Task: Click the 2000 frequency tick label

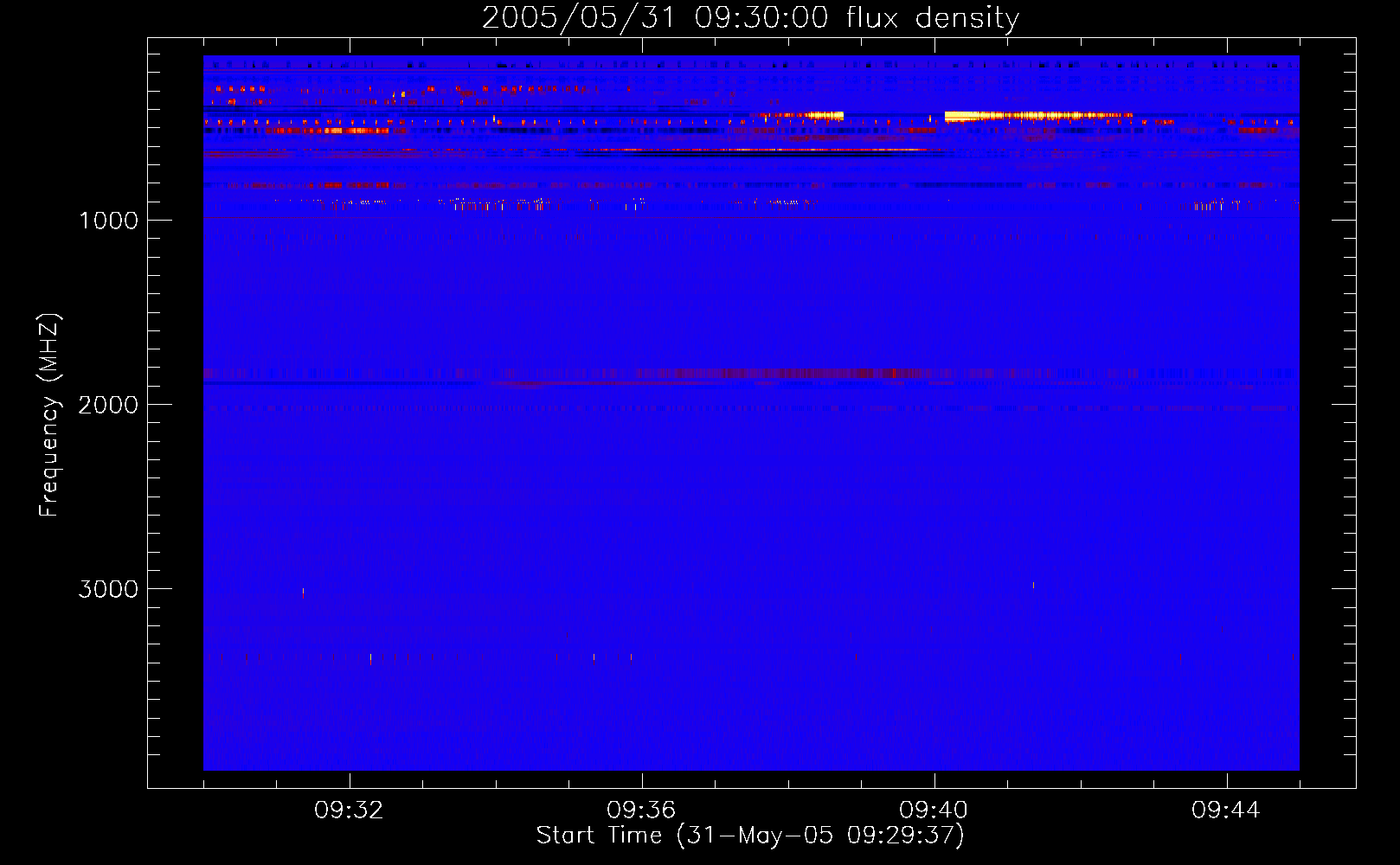Action: (108, 405)
